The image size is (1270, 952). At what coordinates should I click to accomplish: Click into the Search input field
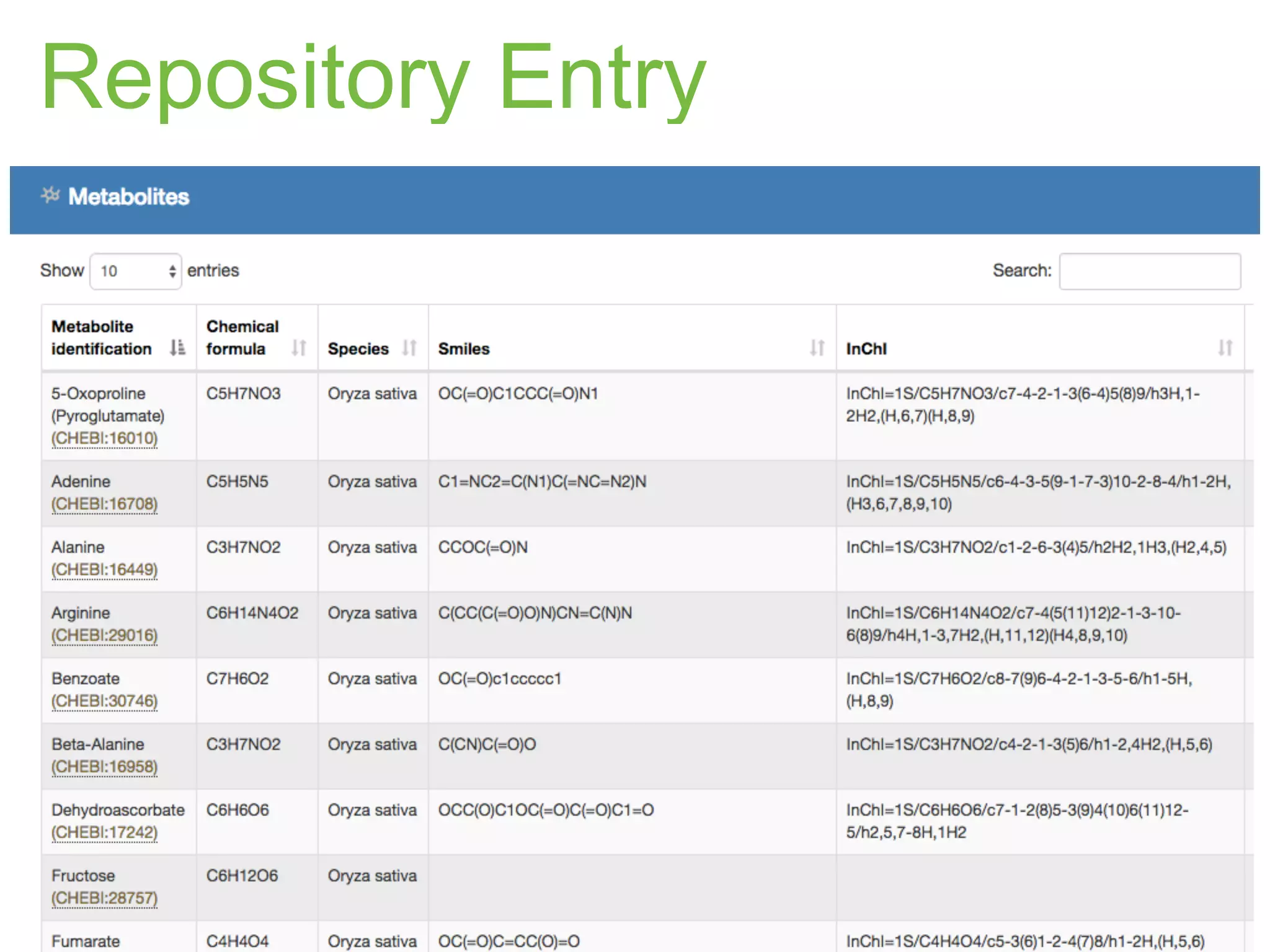[x=1150, y=271]
